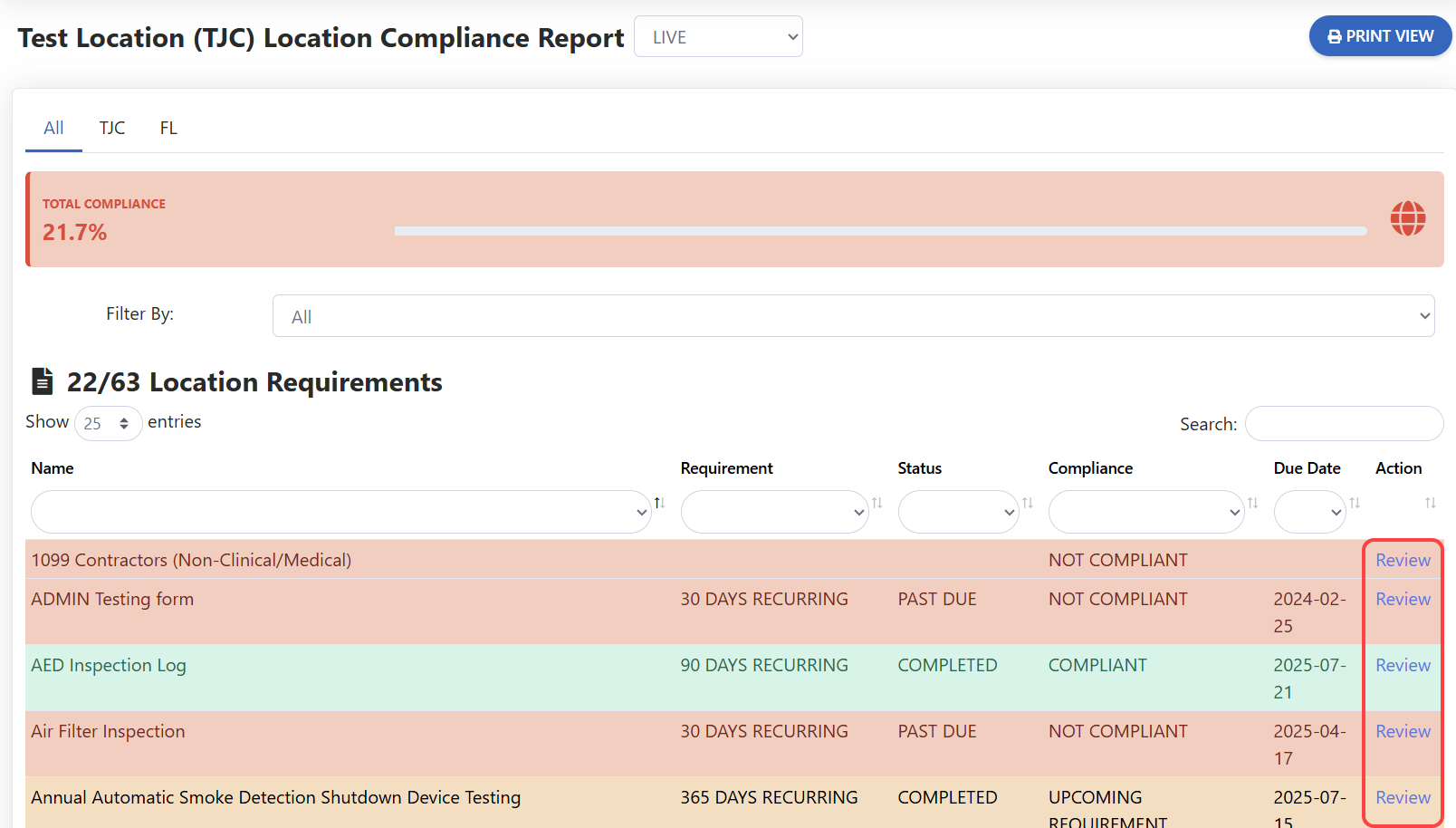Focus the Search input field
Viewport: 1456px width, 828px height.
coord(1344,424)
